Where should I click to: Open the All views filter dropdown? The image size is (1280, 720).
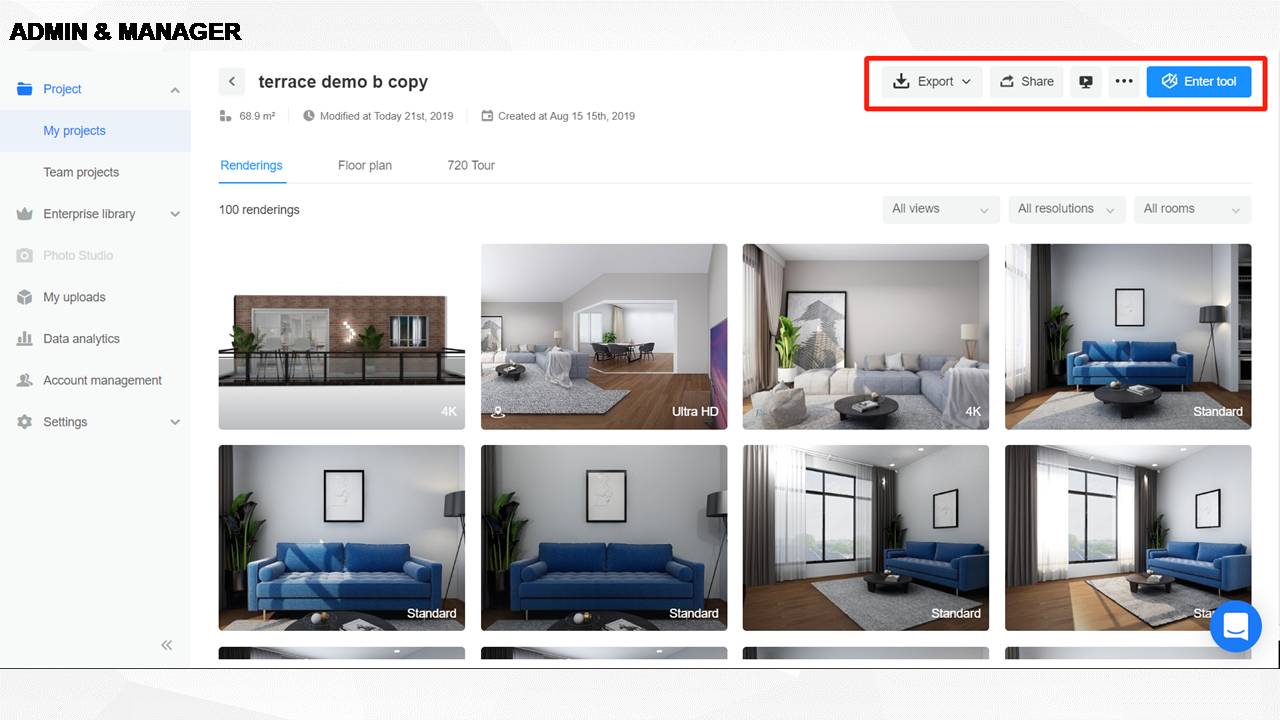(x=941, y=209)
